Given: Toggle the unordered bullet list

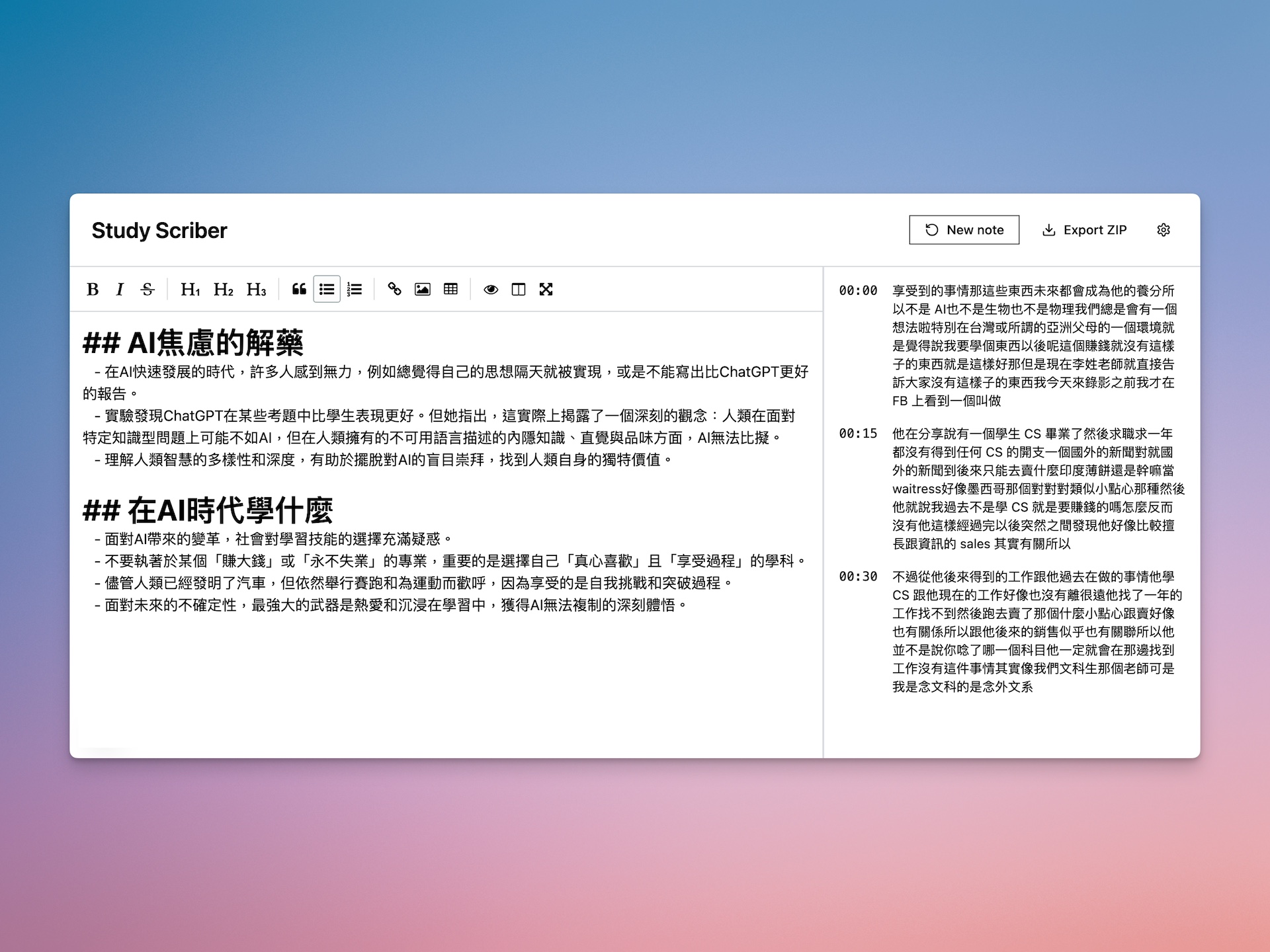Looking at the screenshot, I should pyautogui.click(x=327, y=290).
